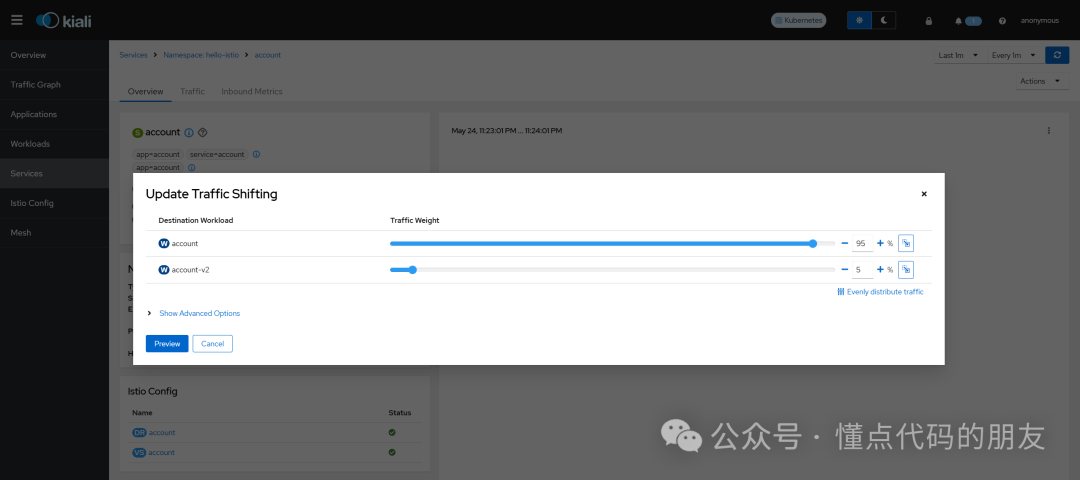This screenshot has height=480, width=1080.
Task: Click the Preview button
Action: click(x=167, y=344)
